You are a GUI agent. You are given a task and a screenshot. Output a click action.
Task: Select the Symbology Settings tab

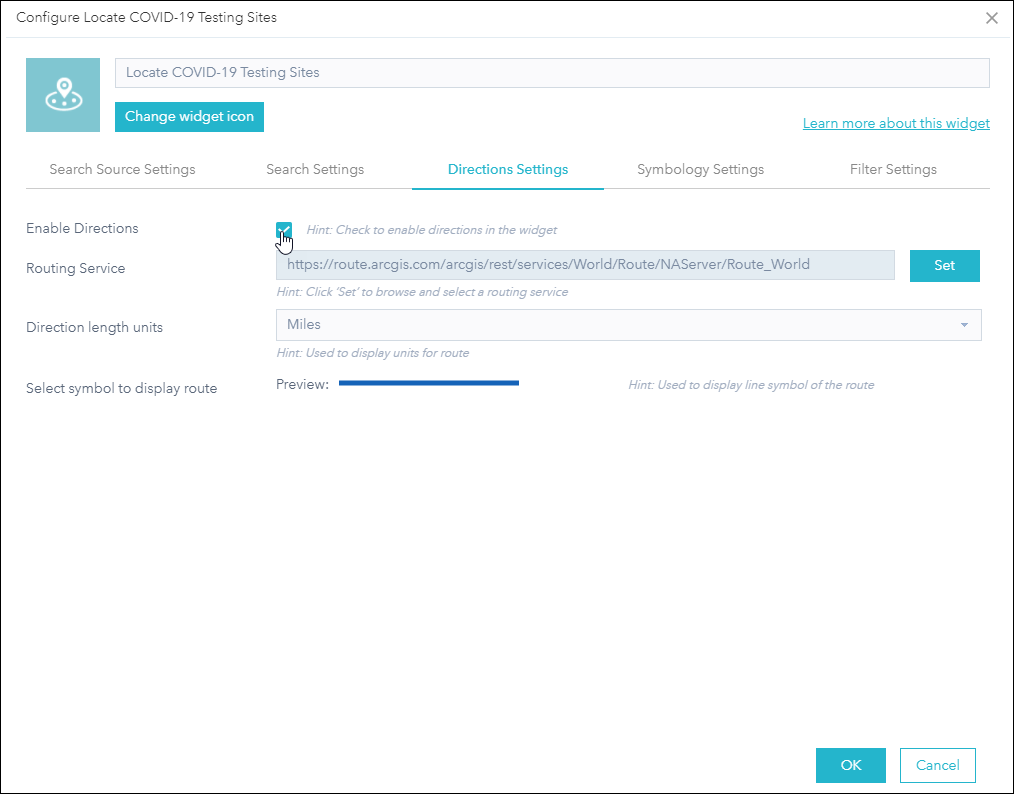pyautogui.click(x=700, y=169)
